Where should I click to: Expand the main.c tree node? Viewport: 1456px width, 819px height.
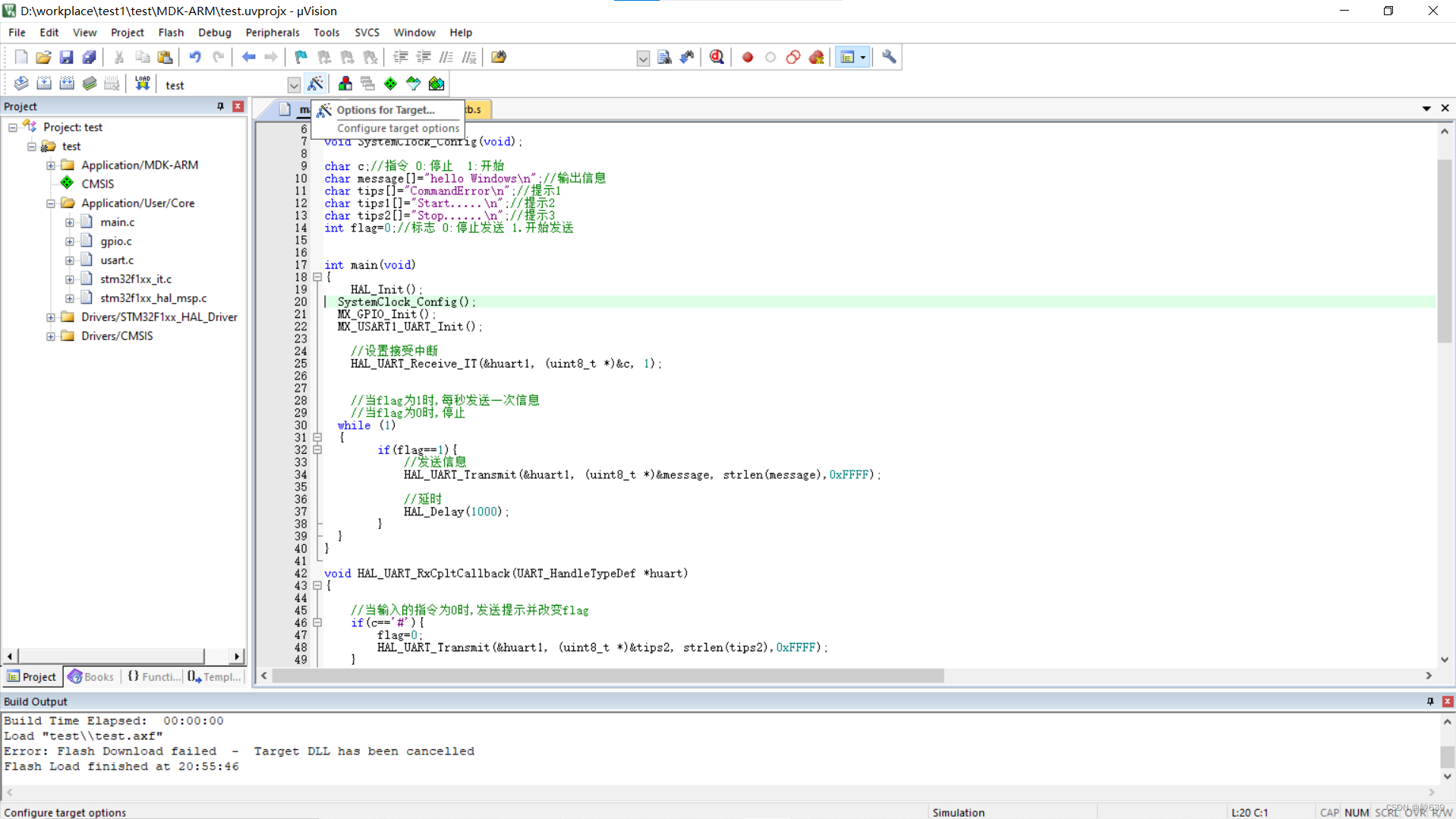click(70, 222)
